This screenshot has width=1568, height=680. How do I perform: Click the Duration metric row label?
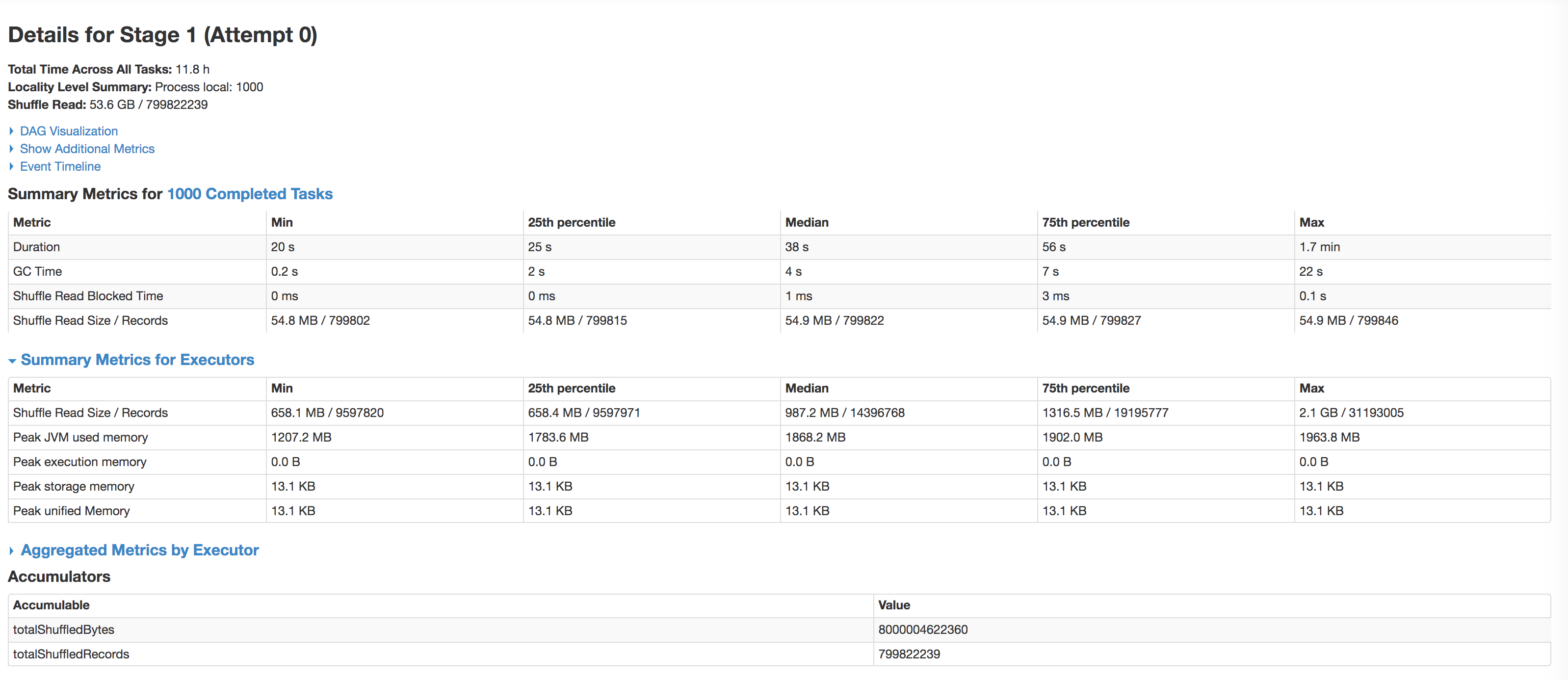(36, 247)
